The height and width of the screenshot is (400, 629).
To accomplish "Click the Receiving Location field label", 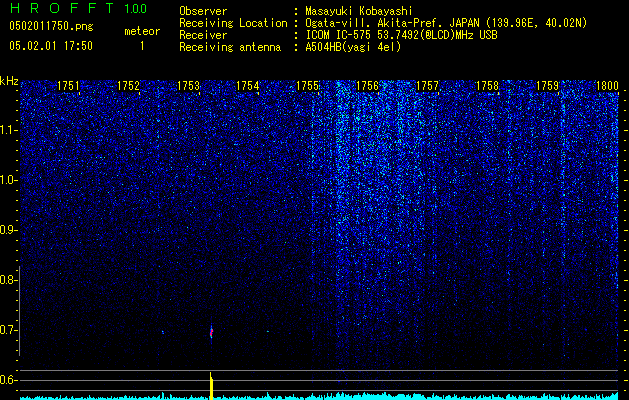I will 233,23.
